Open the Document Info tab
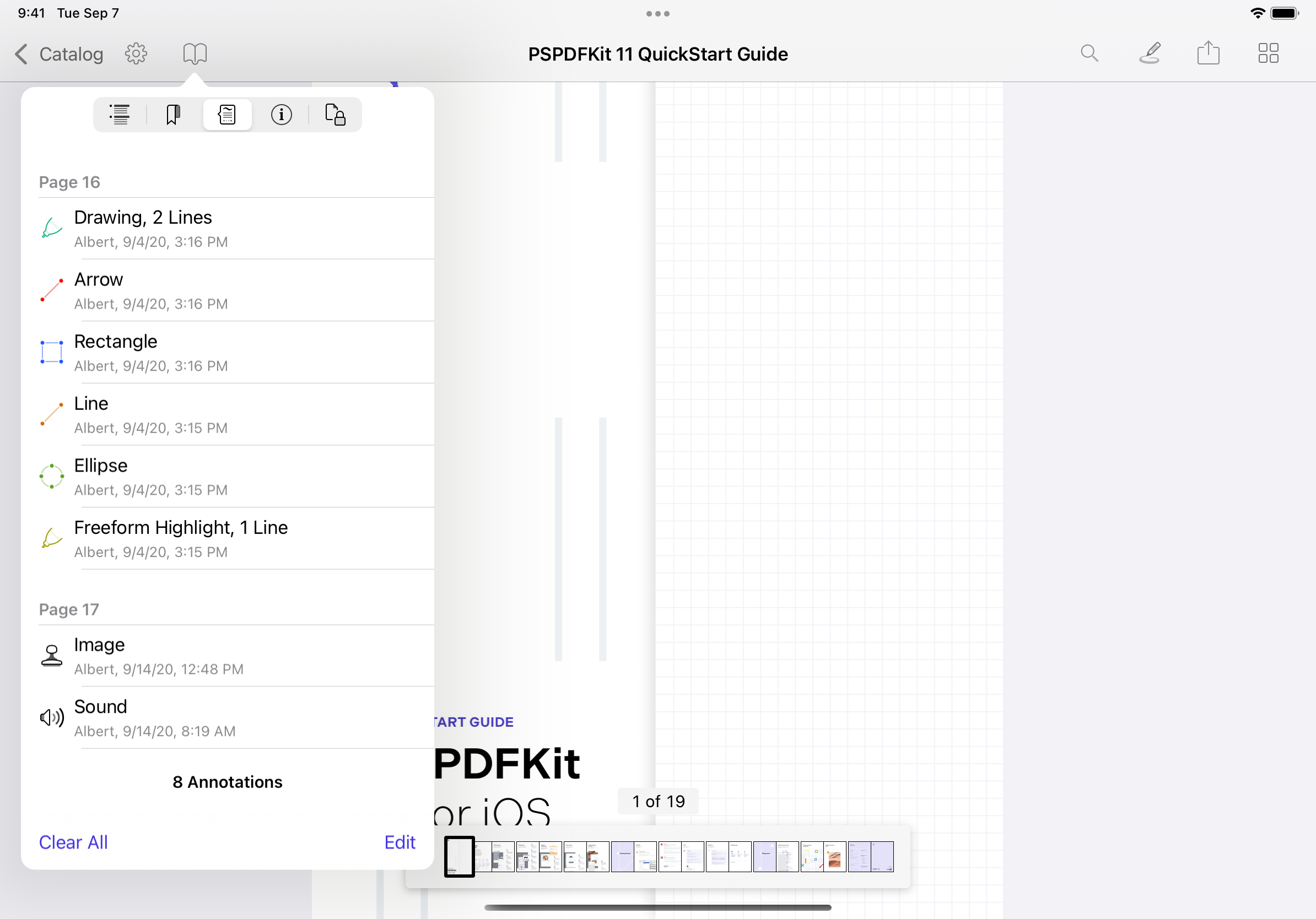This screenshot has width=1316, height=919. [282, 114]
